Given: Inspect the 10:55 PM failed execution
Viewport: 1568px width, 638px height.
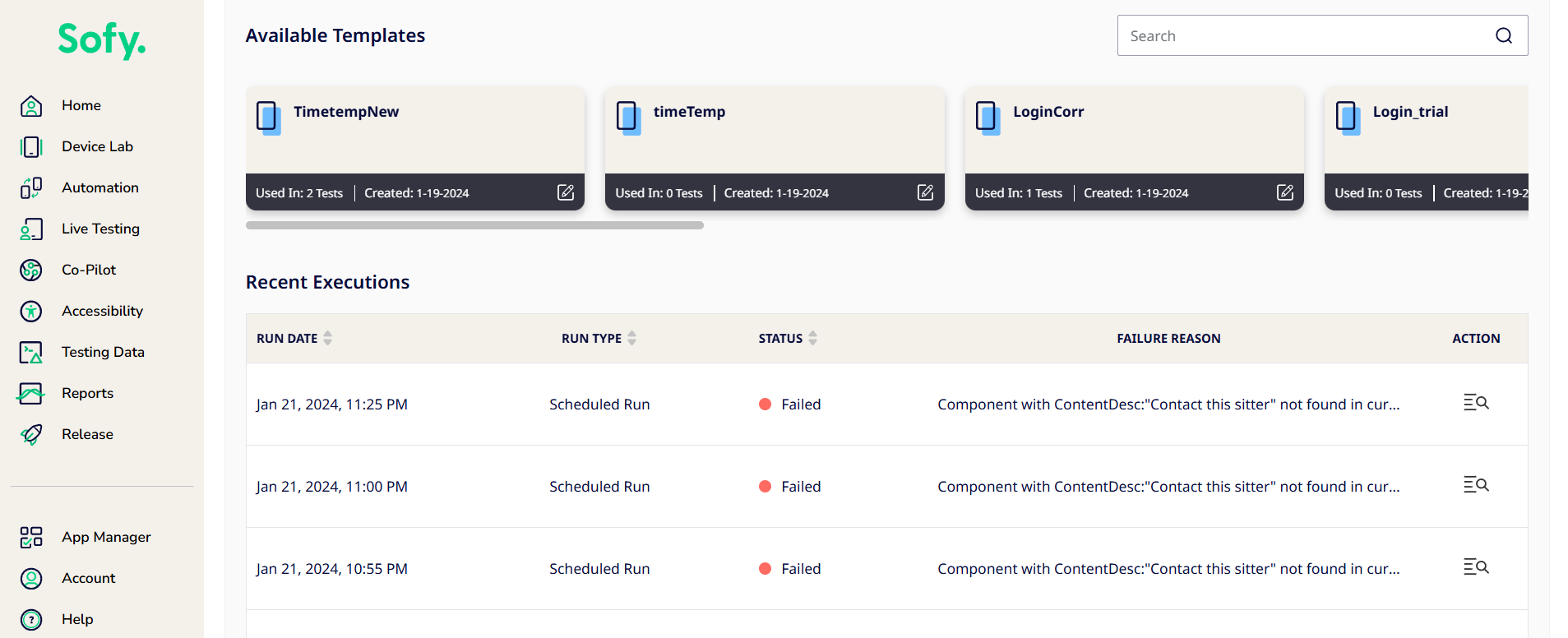Looking at the screenshot, I should click(1476, 567).
